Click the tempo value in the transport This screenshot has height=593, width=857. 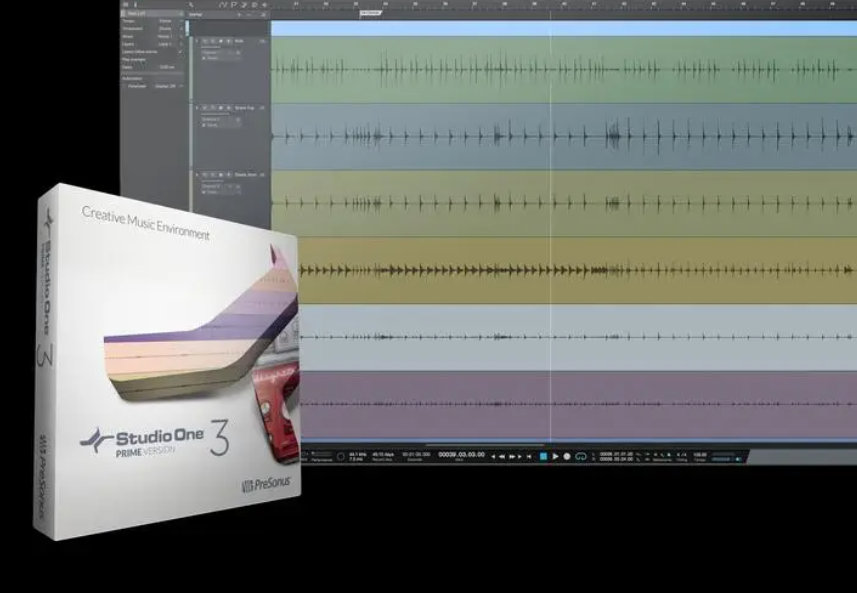[x=700, y=454]
